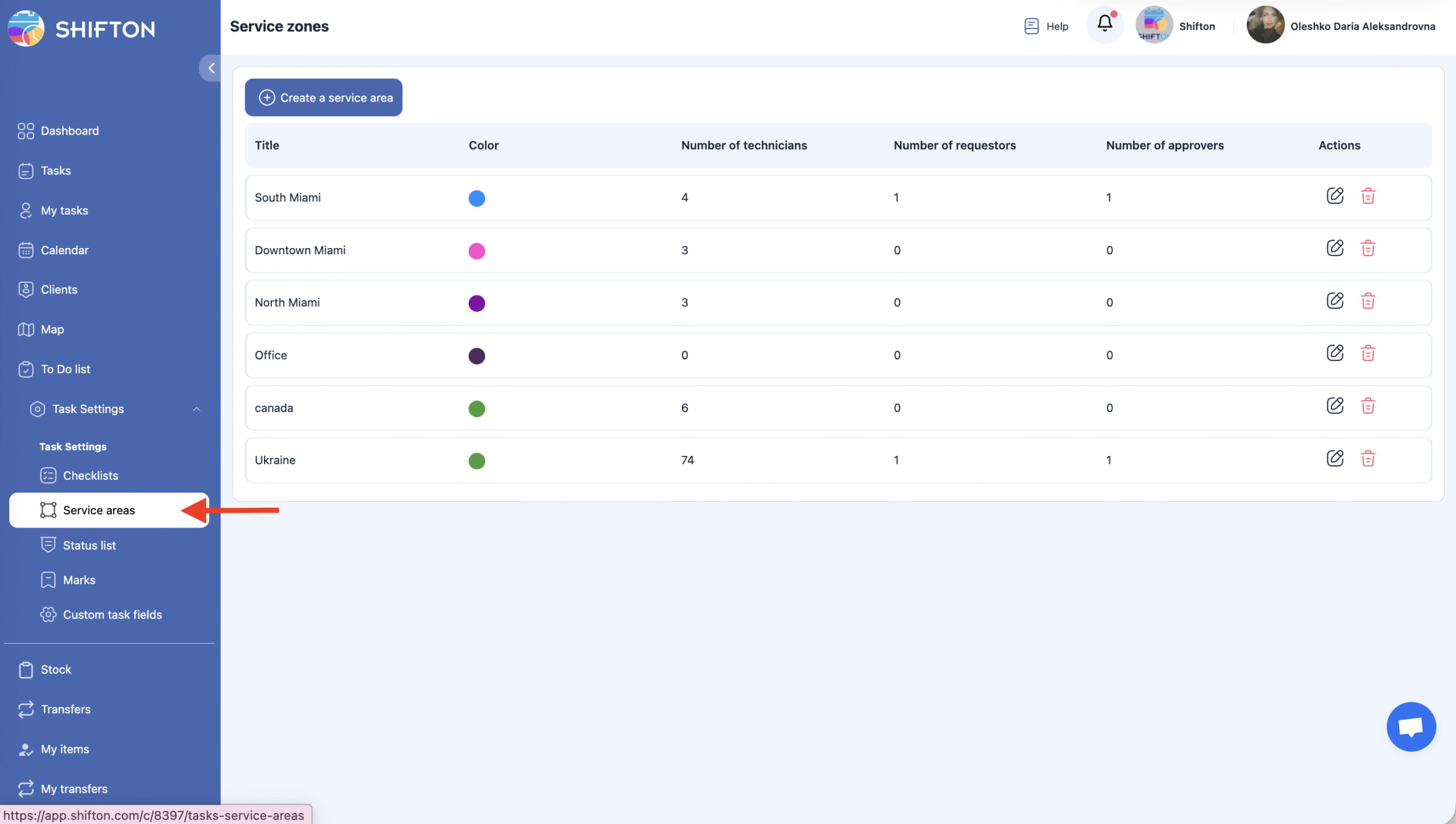
Task: Edit the South Miami service area
Action: click(x=1334, y=196)
